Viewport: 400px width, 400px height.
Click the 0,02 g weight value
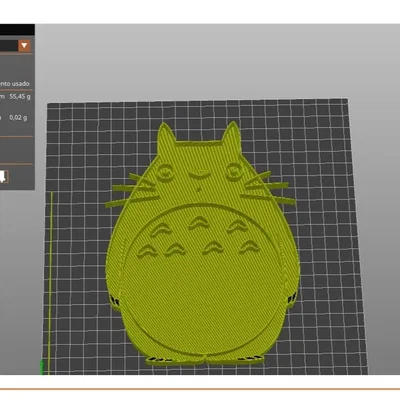18,117
